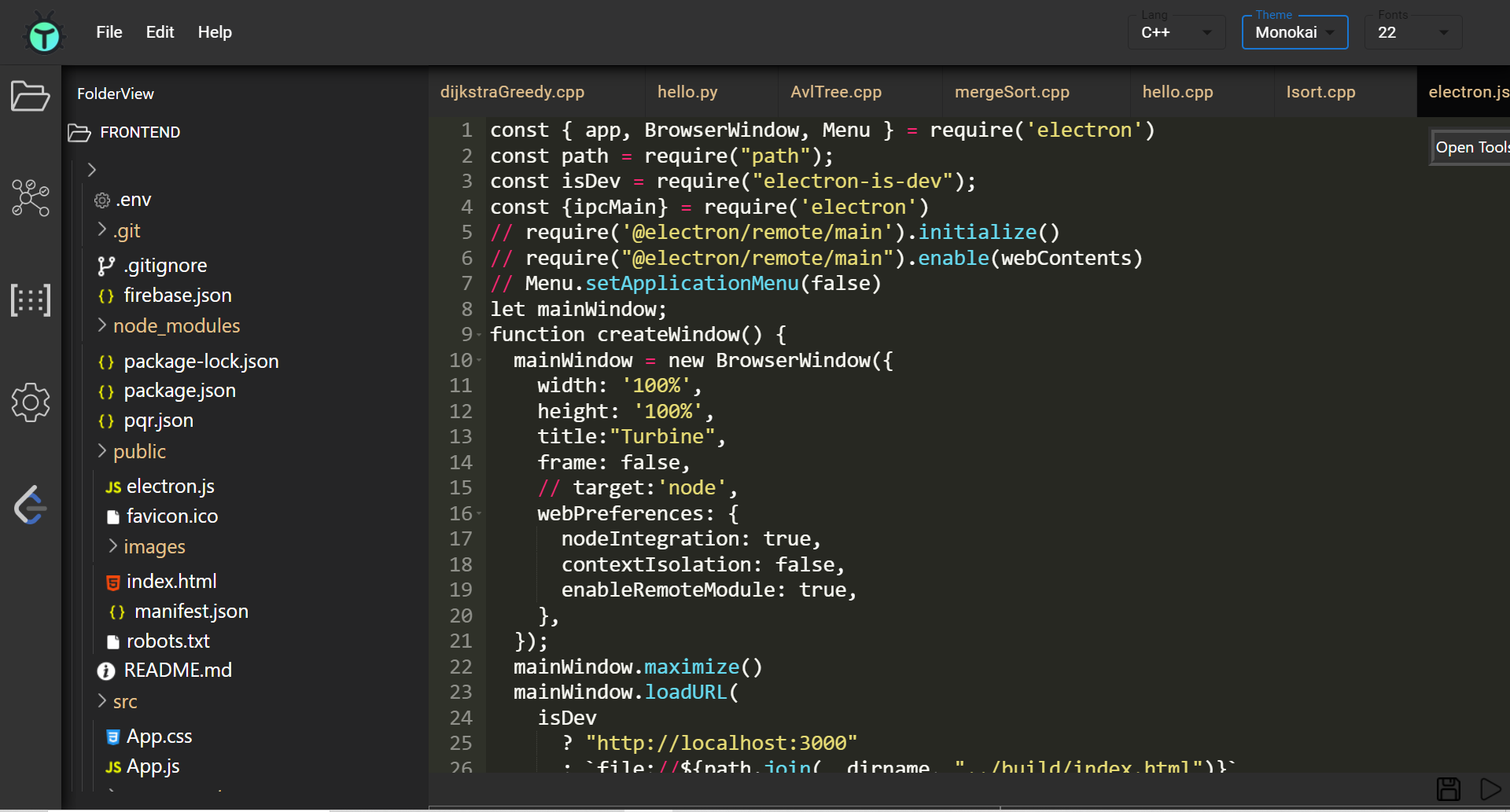Click the .gitignore branch icon
The height and width of the screenshot is (812, 1510).
click(106, 266)
